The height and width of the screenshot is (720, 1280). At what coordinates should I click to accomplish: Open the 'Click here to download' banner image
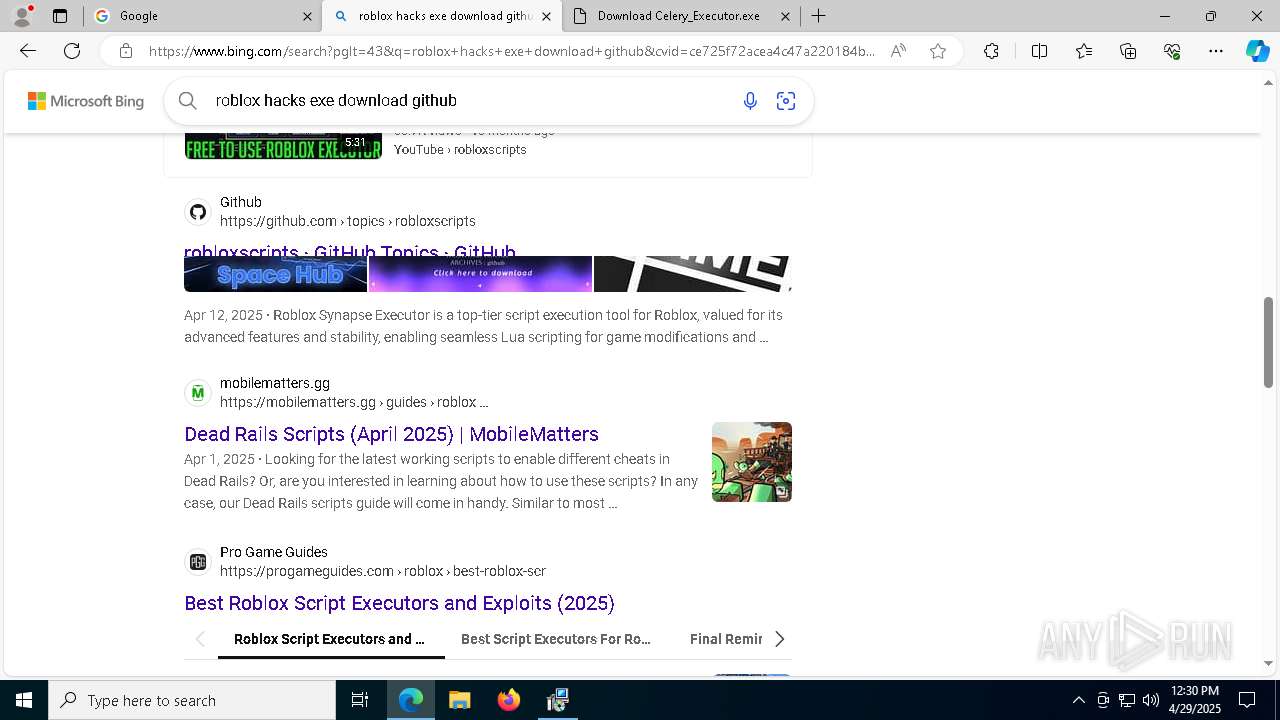click(x=481, y=274)
